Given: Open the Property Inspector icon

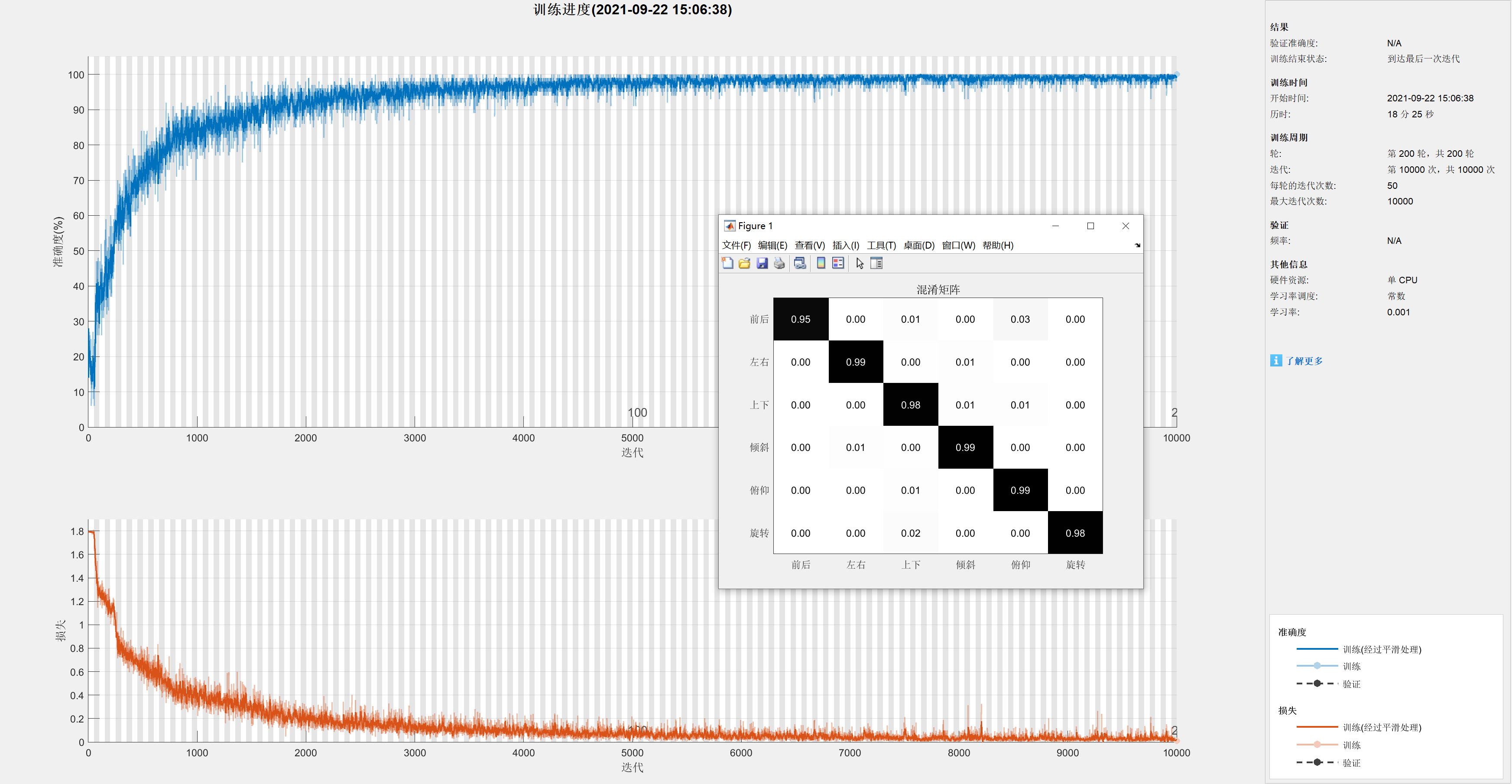Looking at the screenshot, I should click(x=876, y=263).
